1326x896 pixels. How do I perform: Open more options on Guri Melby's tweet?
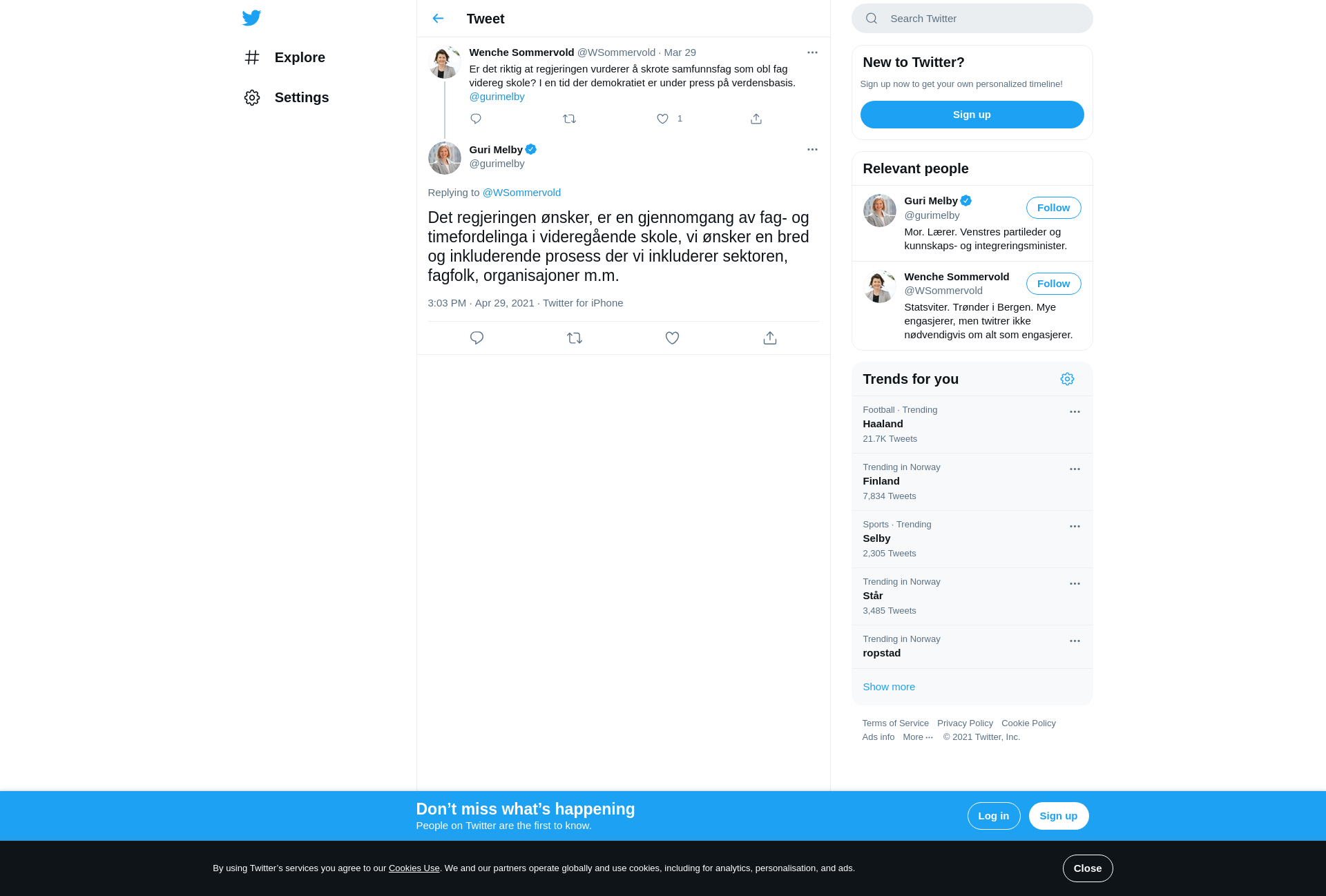tap(812, 150)
